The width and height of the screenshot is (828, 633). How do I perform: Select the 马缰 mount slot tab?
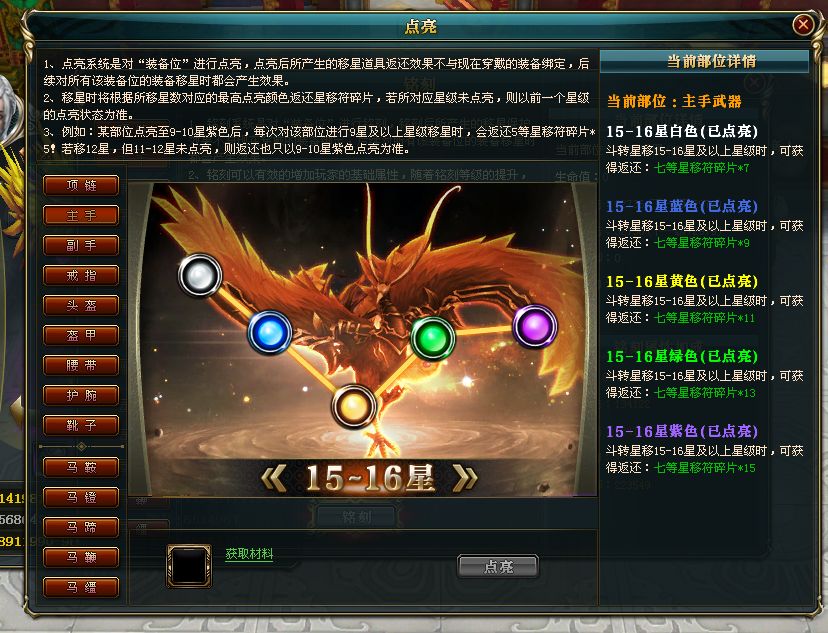81,587
